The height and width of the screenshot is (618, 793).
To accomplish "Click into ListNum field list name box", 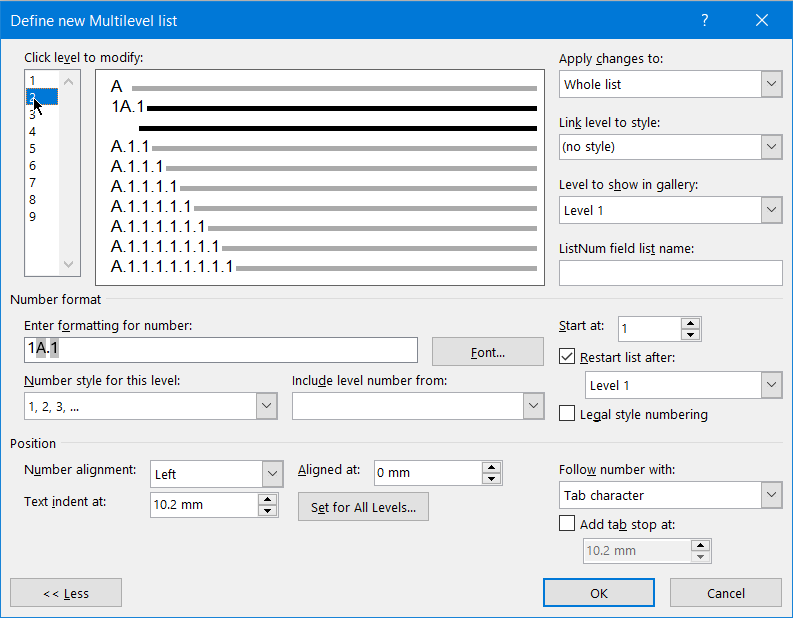I will point(670,273).
